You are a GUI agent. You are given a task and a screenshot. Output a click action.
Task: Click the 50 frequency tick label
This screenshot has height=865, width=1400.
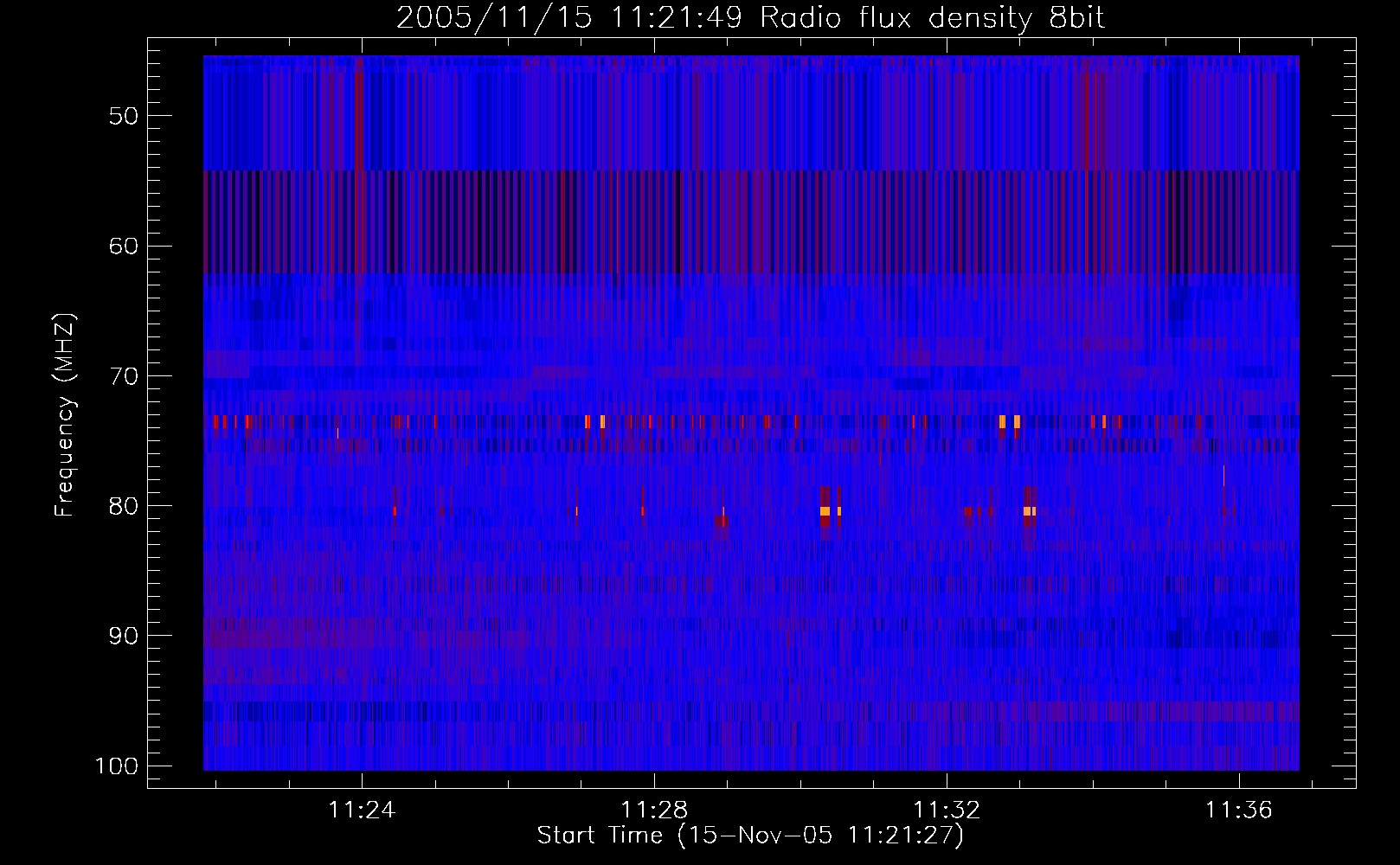coord(124,116)
